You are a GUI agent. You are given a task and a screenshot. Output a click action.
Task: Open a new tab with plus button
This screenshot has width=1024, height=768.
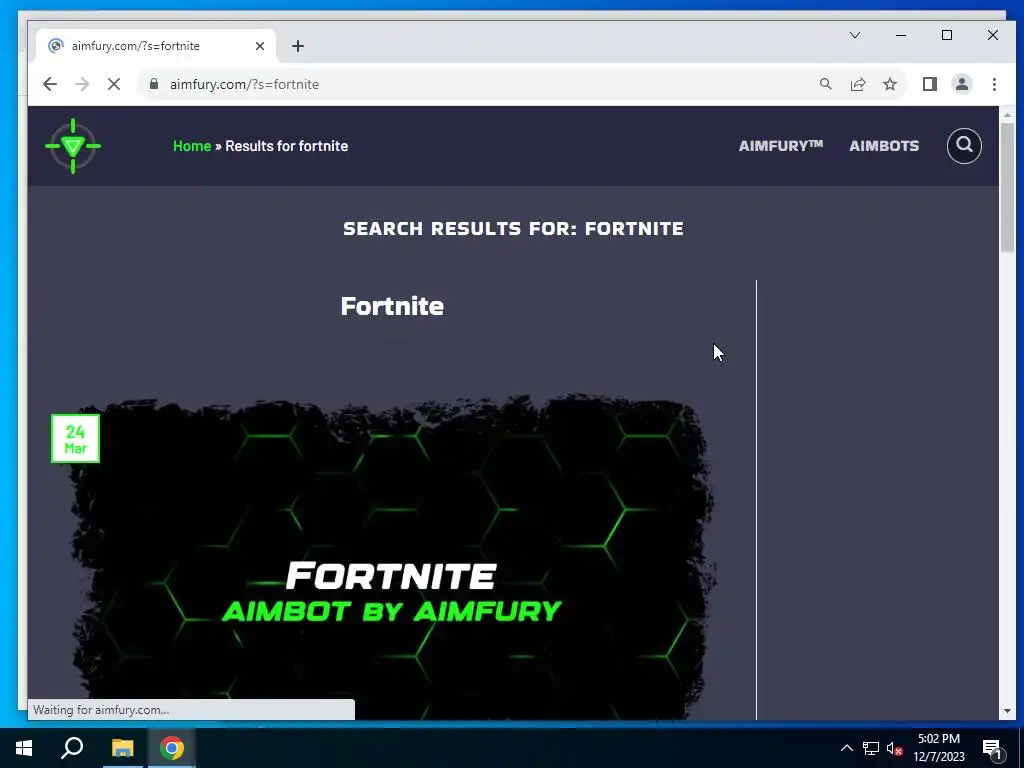coord(298,46)
